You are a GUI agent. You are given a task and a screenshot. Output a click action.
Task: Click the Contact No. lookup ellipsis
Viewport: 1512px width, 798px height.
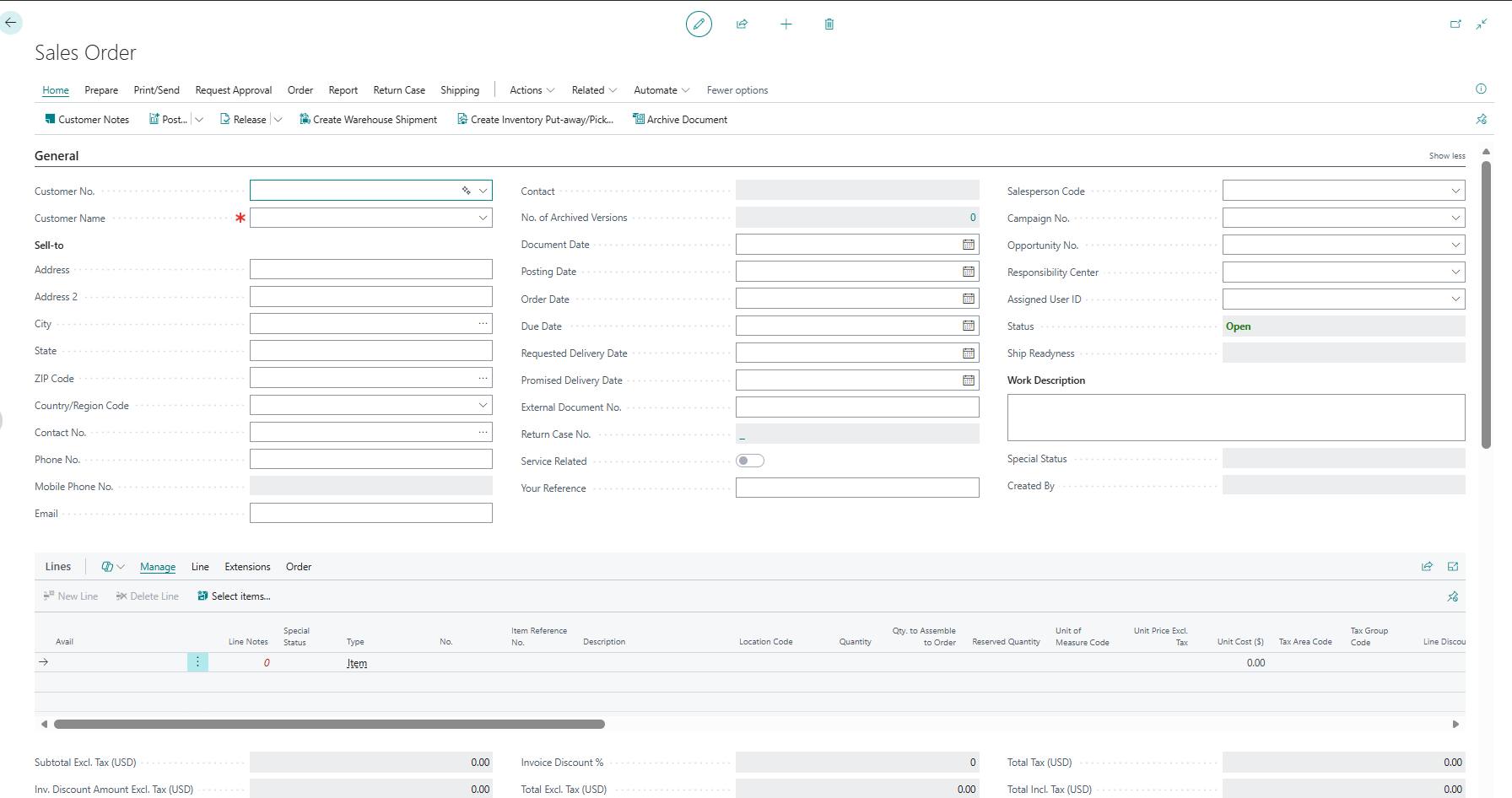tap(483, 432)
